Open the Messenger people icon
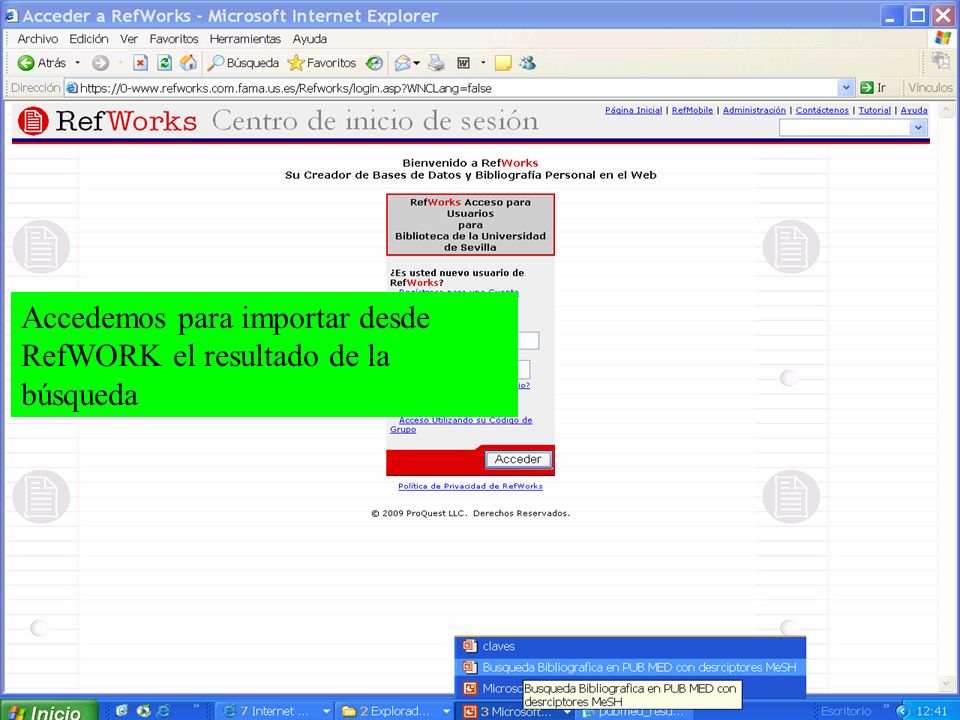The width and height of the screenshot is (960, 720). [x=527, y=62]
